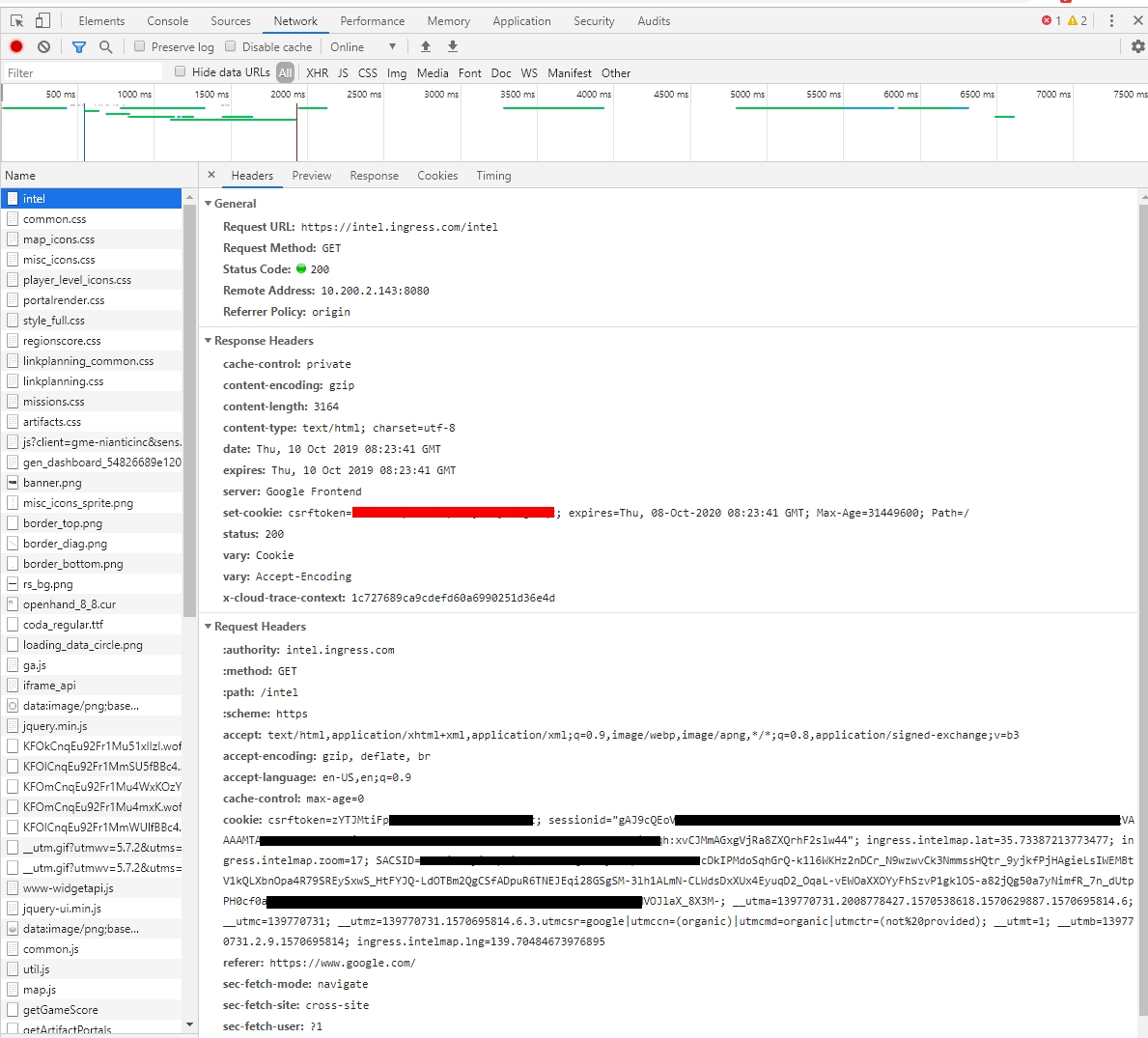This screenshot has width=1148, height=1038.
Task: Open the Online throttling dropdown
Action: (362, 47)
